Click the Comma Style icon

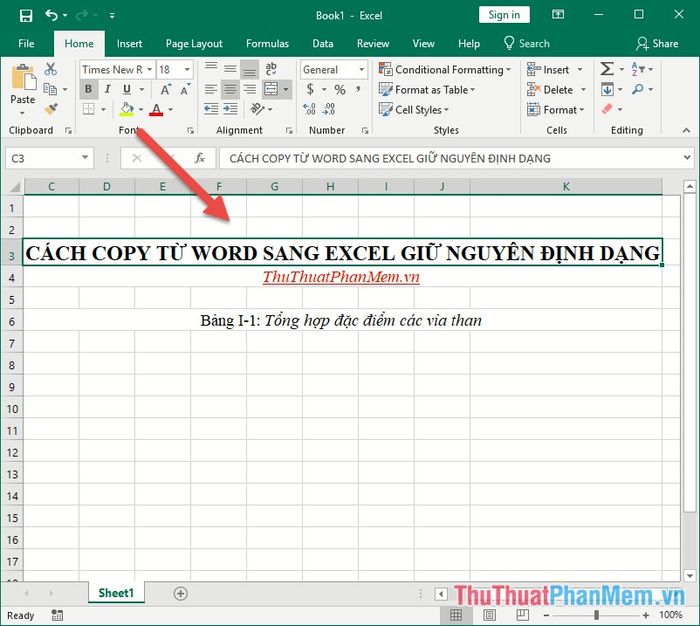pos(358,90)
